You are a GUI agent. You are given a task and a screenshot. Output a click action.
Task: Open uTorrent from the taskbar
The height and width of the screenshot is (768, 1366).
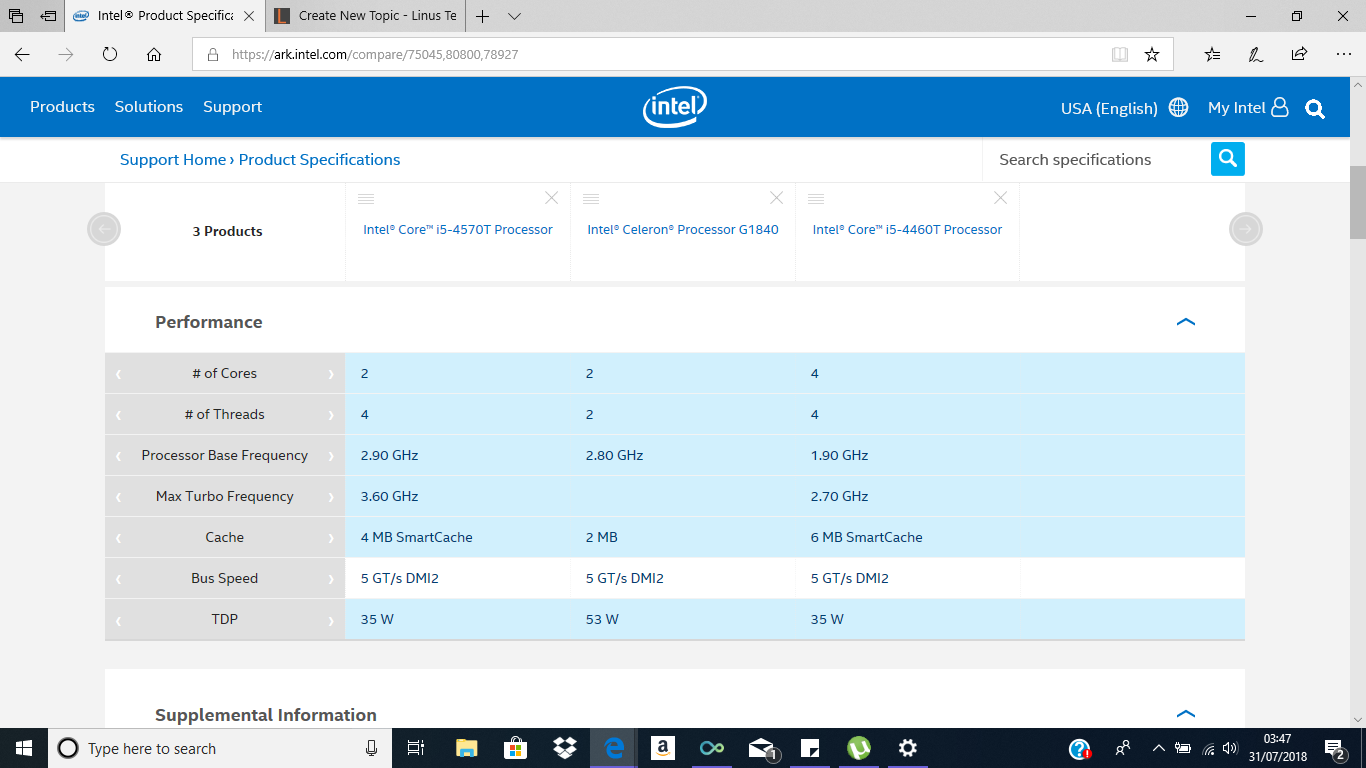coord(858,748)
